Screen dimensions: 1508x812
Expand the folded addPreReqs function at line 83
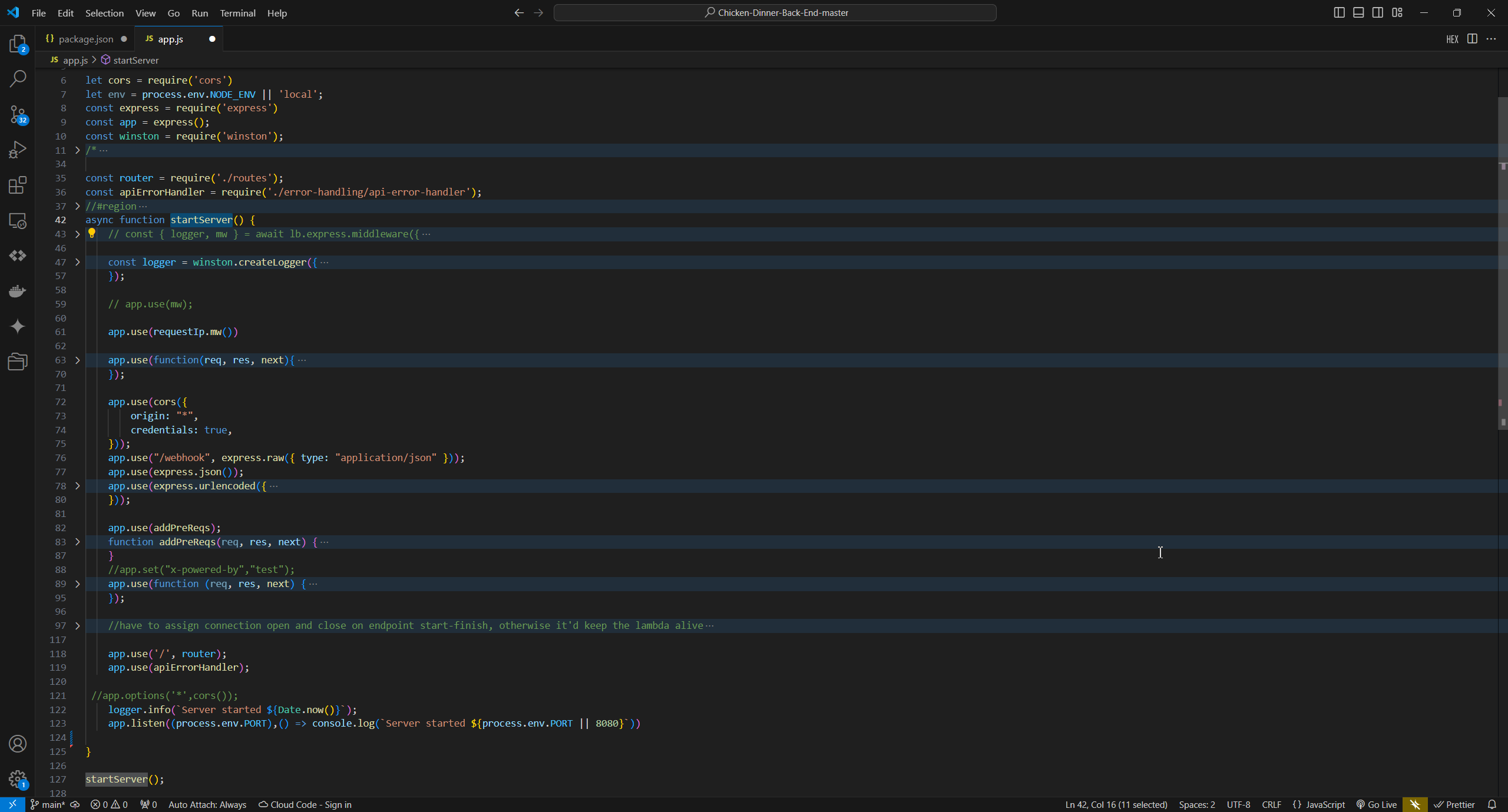(x=77, y=542)
